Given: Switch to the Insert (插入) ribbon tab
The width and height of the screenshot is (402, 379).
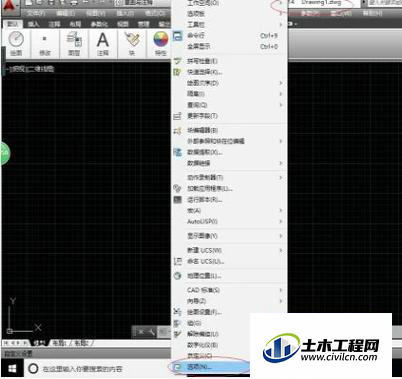Looking at the screenshot, I should coord(33,24).
